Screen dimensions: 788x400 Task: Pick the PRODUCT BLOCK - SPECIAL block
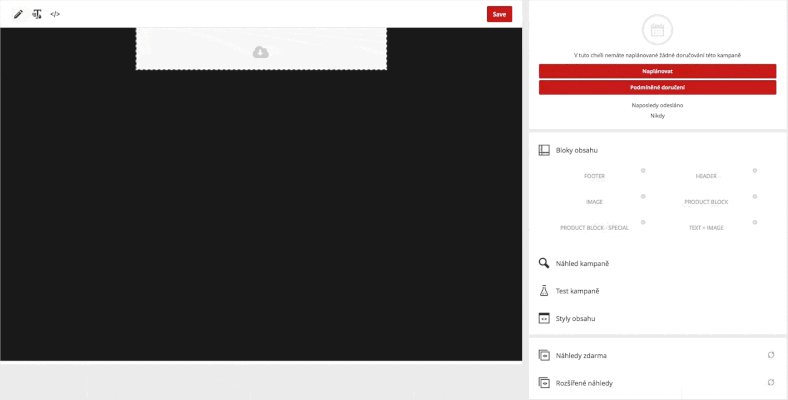tap(594, 228)
